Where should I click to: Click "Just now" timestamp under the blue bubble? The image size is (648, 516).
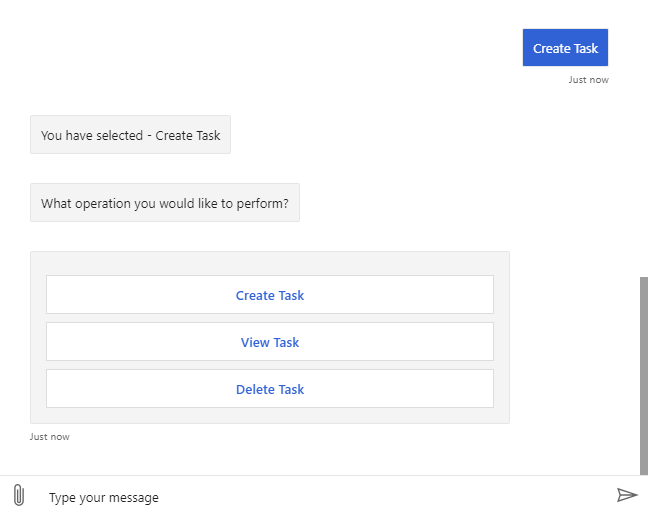pyautogui.click(x=588, y=80)
